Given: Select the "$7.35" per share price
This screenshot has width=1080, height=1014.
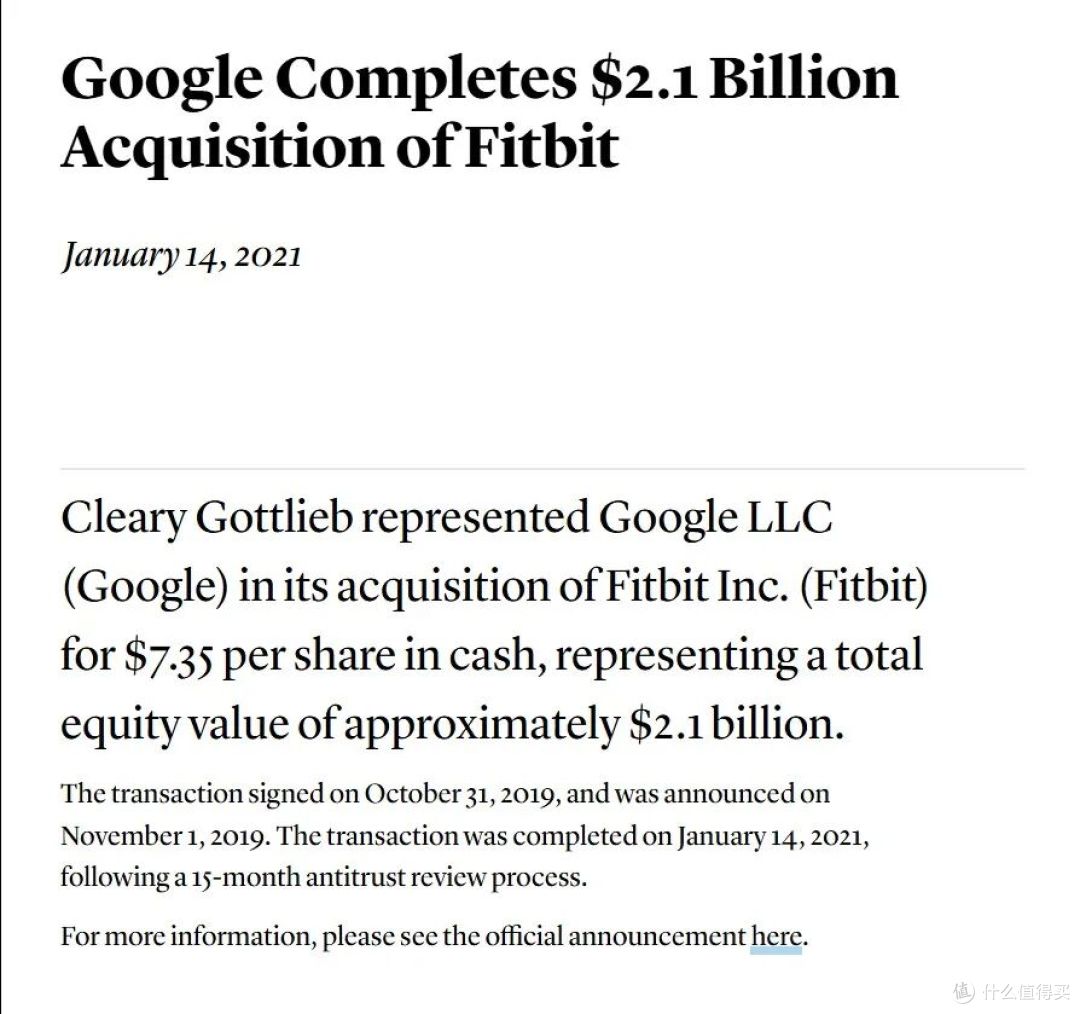Looking at the screenshot, I should coord(169,656).
